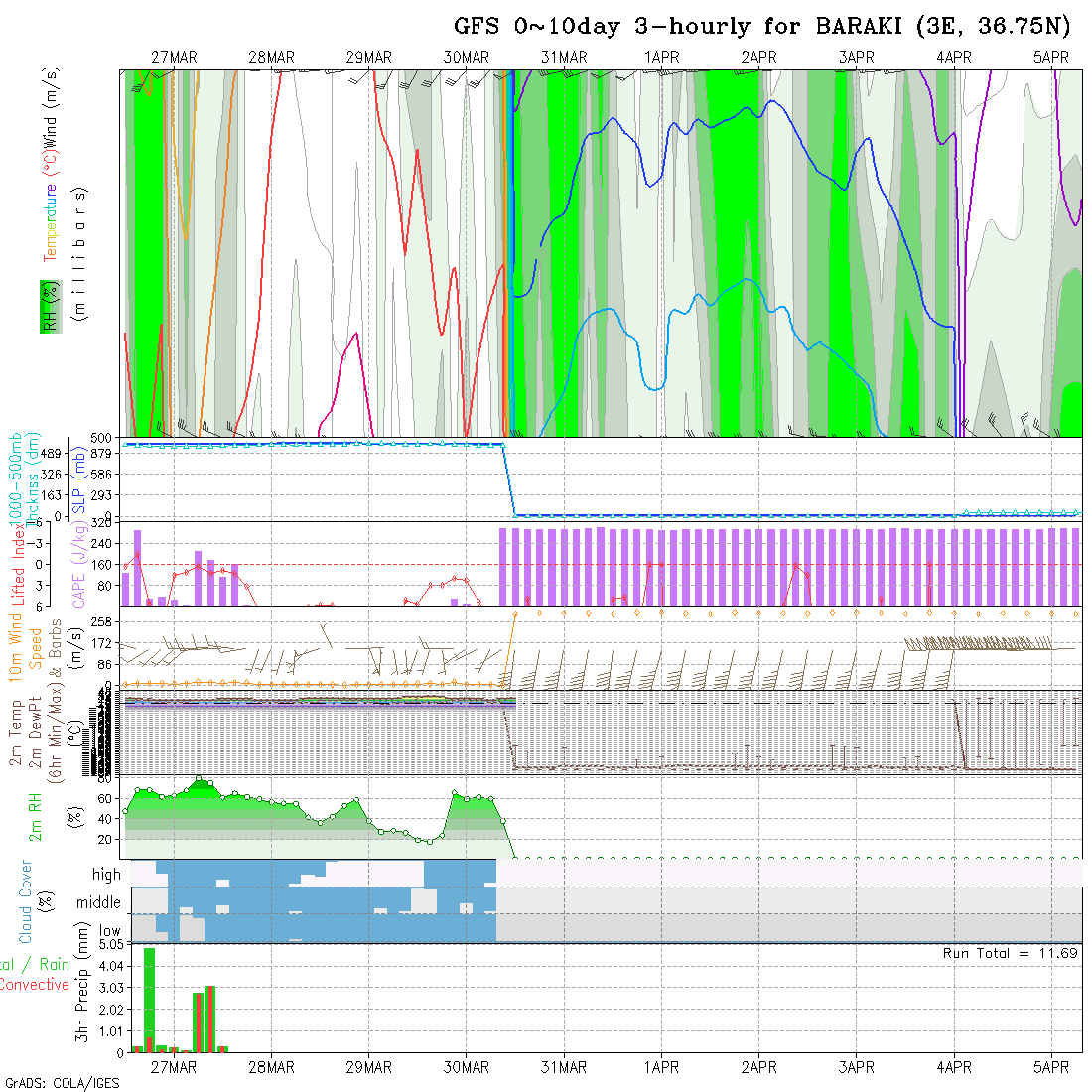Select the 28MAR label on the top axis
Viewport: 1092px width, 1092px height.
[x=272, y=58]
